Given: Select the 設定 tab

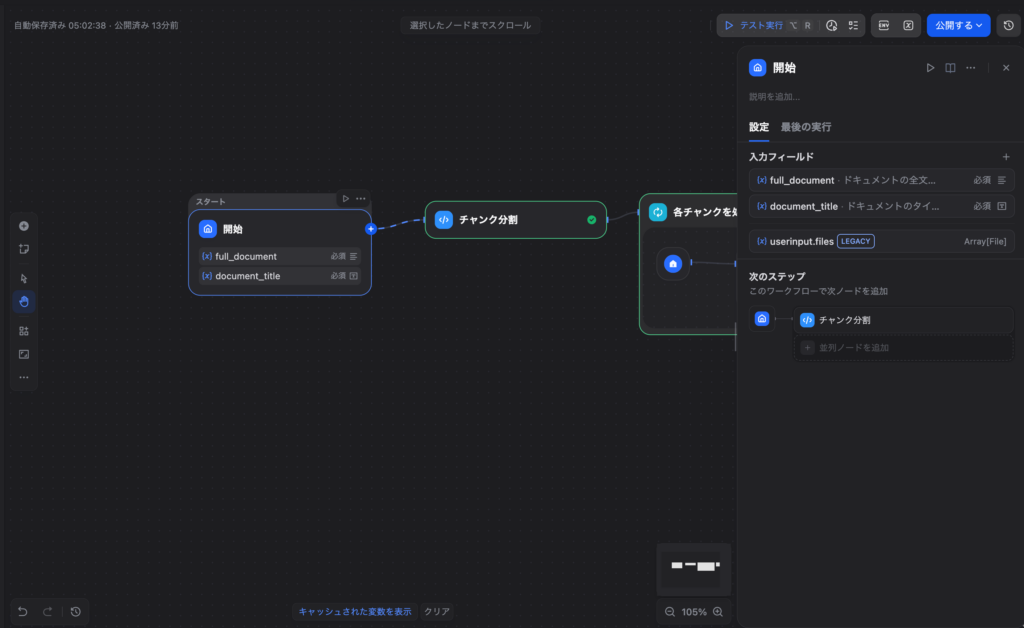Looking at the screenshot, I should pyautogui.click(x=759, y=127).
